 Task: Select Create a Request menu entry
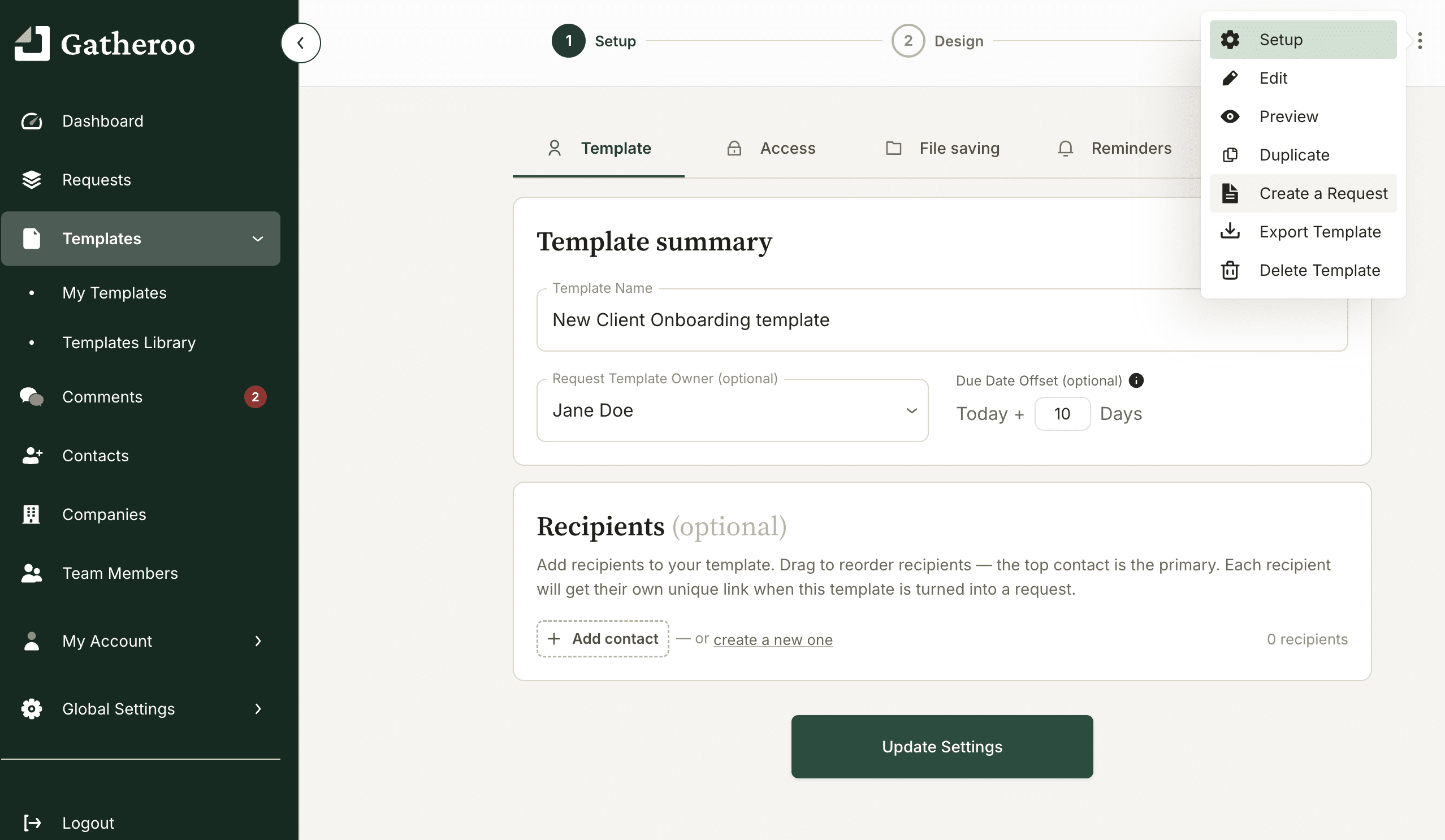point(1303,193)
